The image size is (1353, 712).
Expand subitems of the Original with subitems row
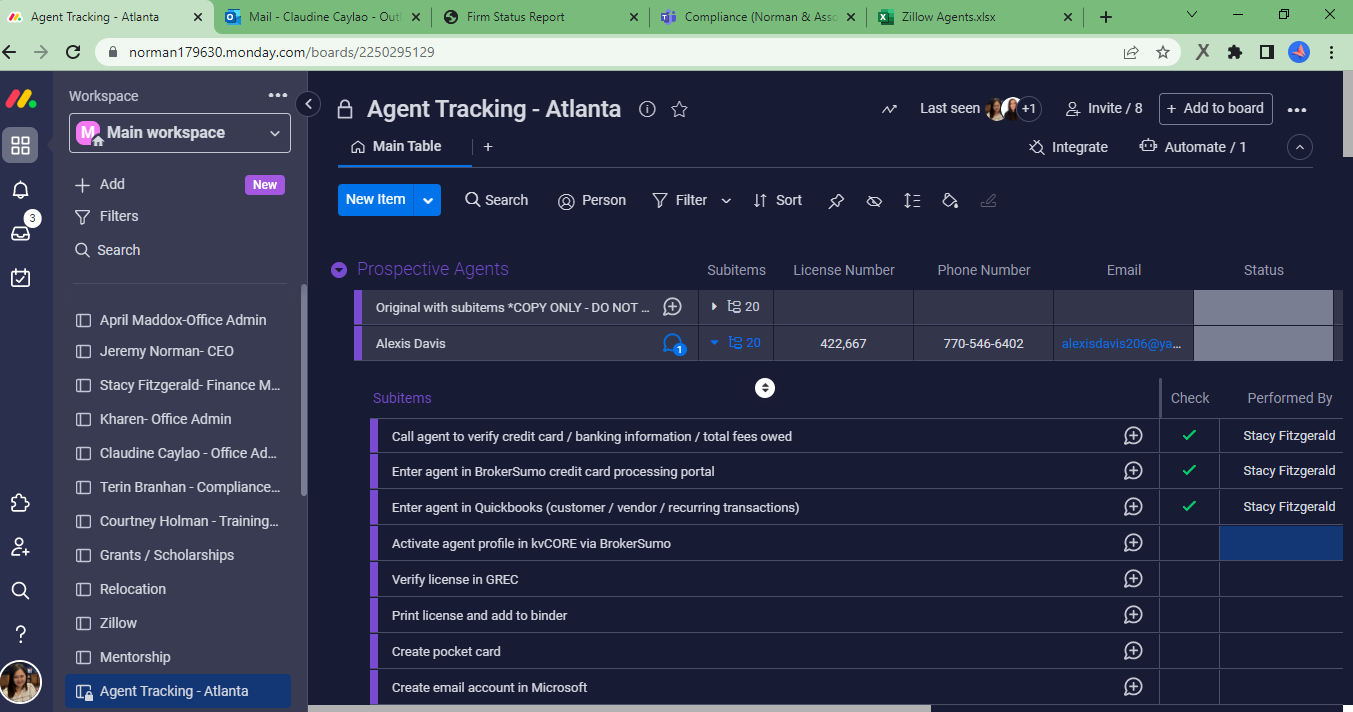point(714,307)
